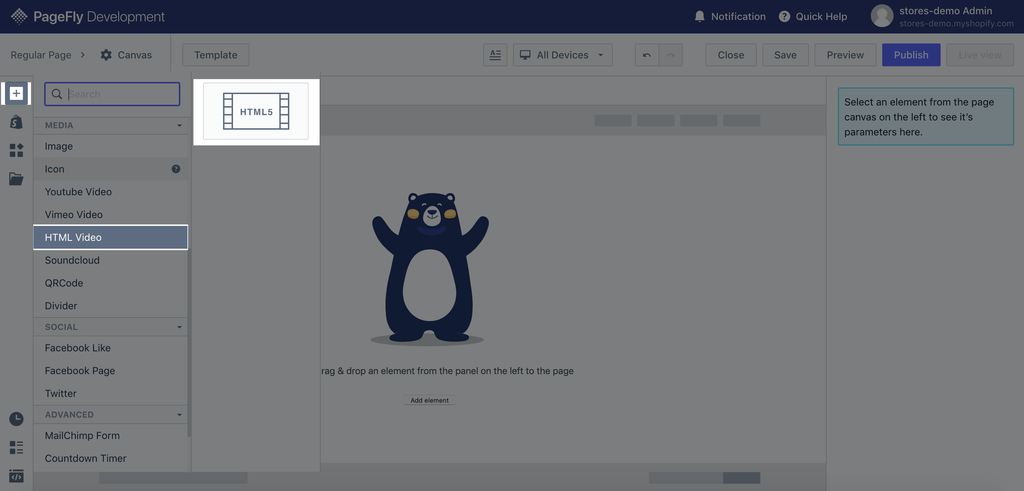This screenshot has width=1024, height=491.
Task: Open the clock history icon
Action: pos(16,419)
